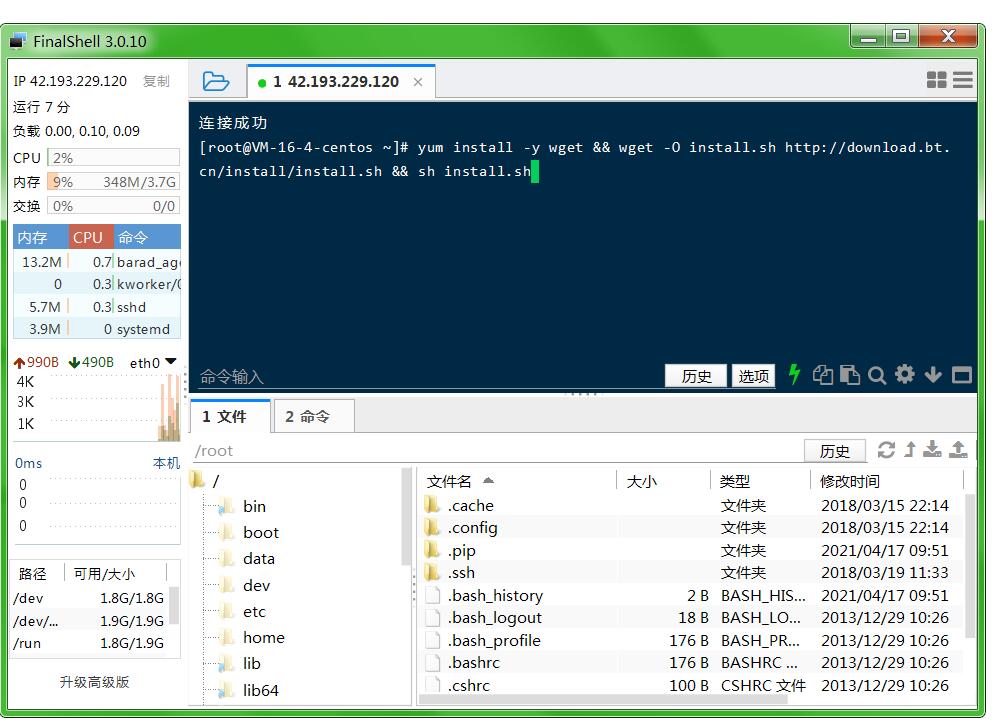The height and width of the screenshot is (719, 995).
Task: Open terminal settings gear icon
Action: coord(905,375)
